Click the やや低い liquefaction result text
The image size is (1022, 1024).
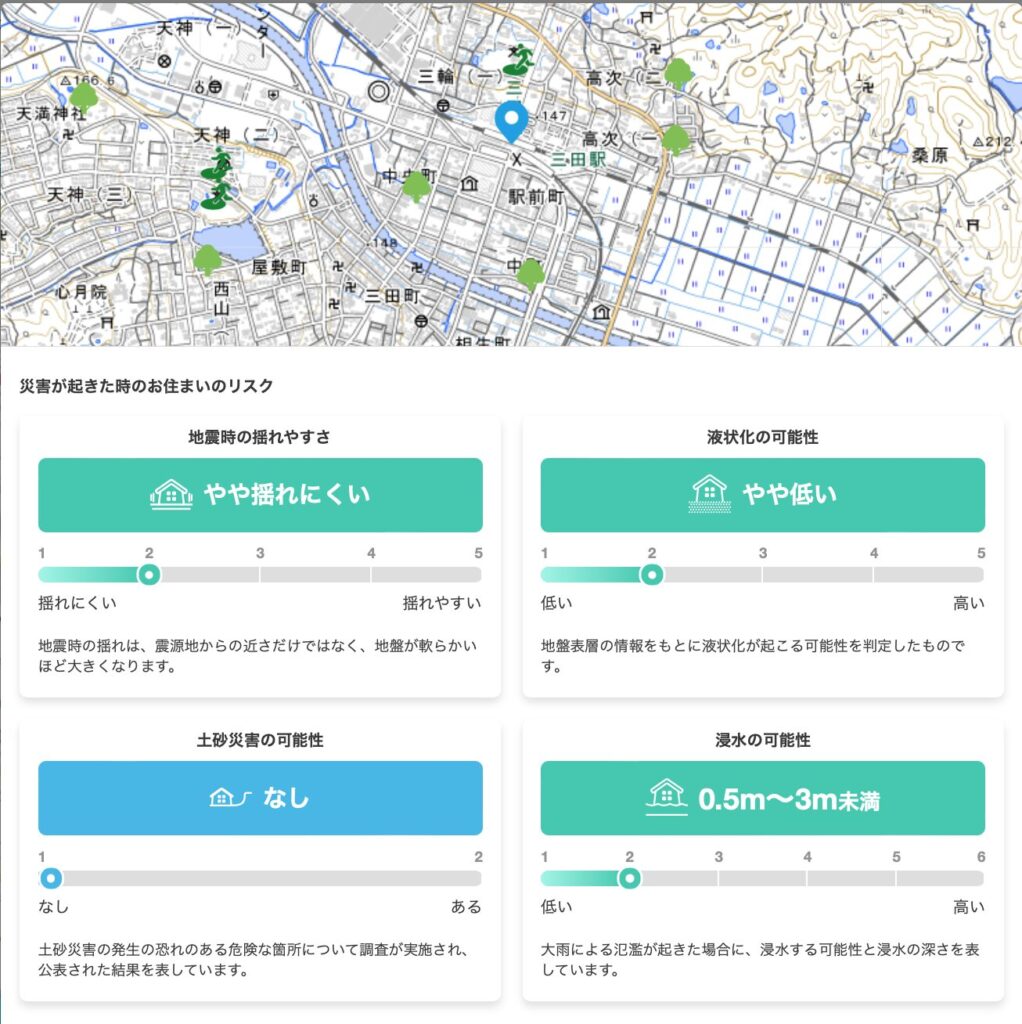tap(789, 494)
